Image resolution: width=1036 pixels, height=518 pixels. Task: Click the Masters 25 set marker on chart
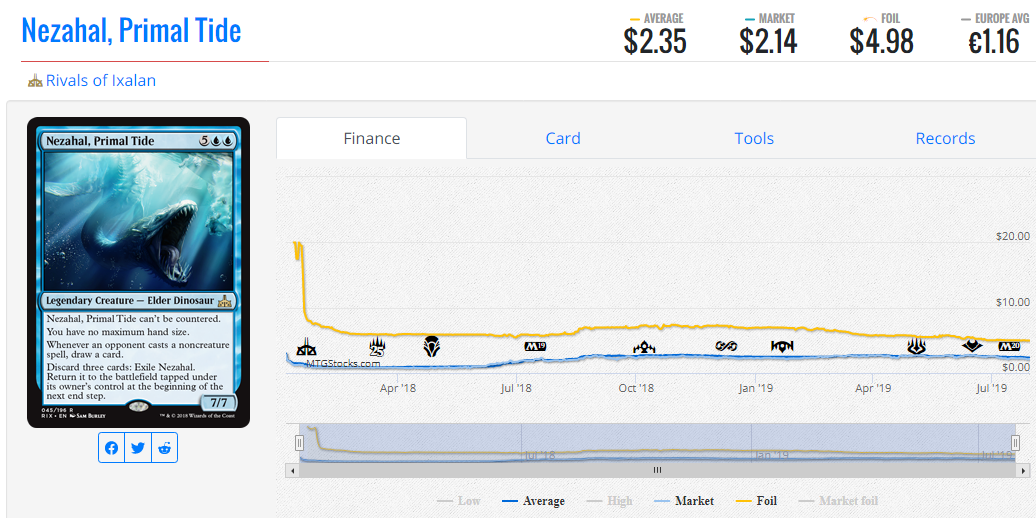[377, 347]
